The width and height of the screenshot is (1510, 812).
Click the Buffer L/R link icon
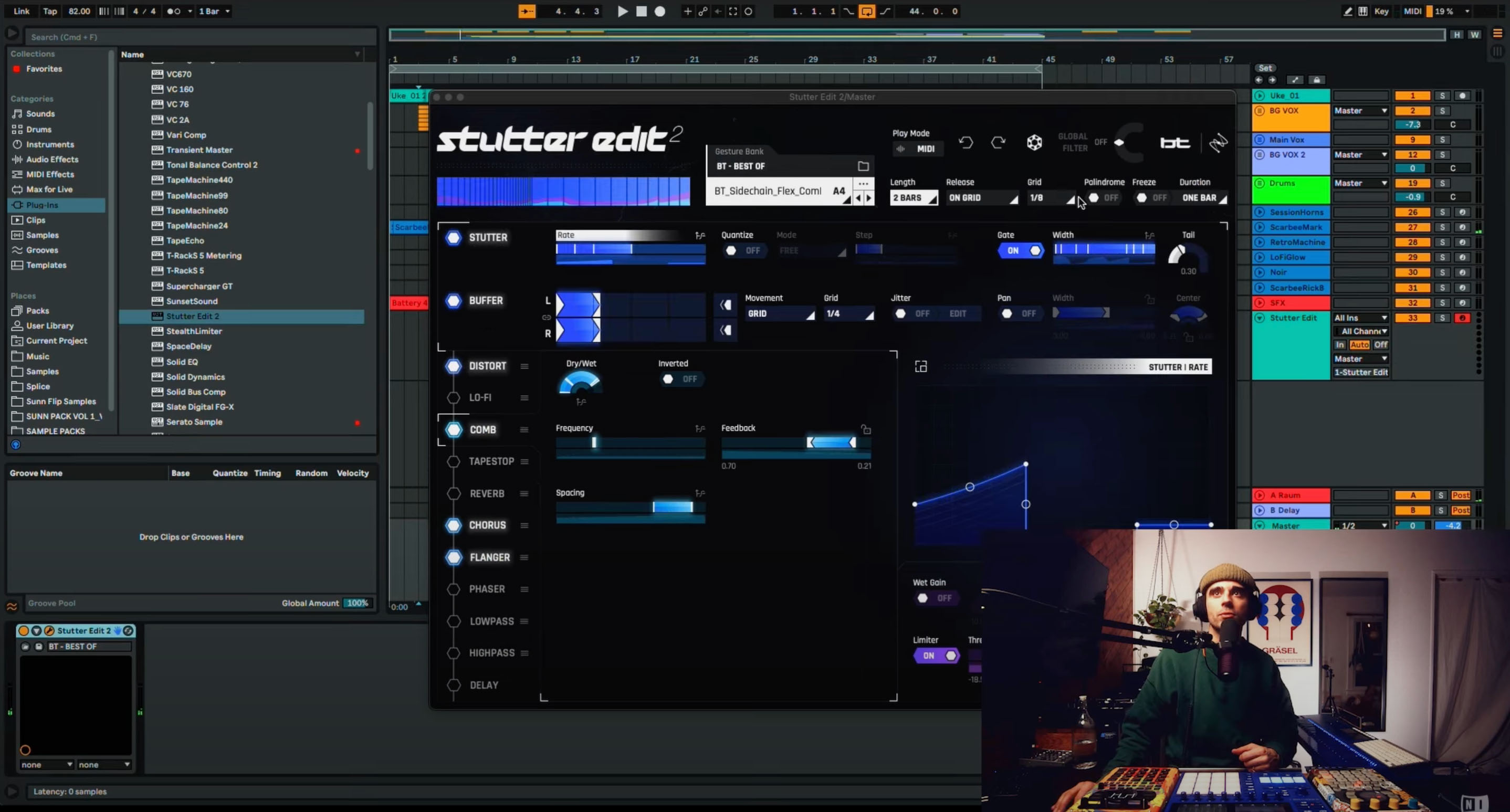click(547, 318)
